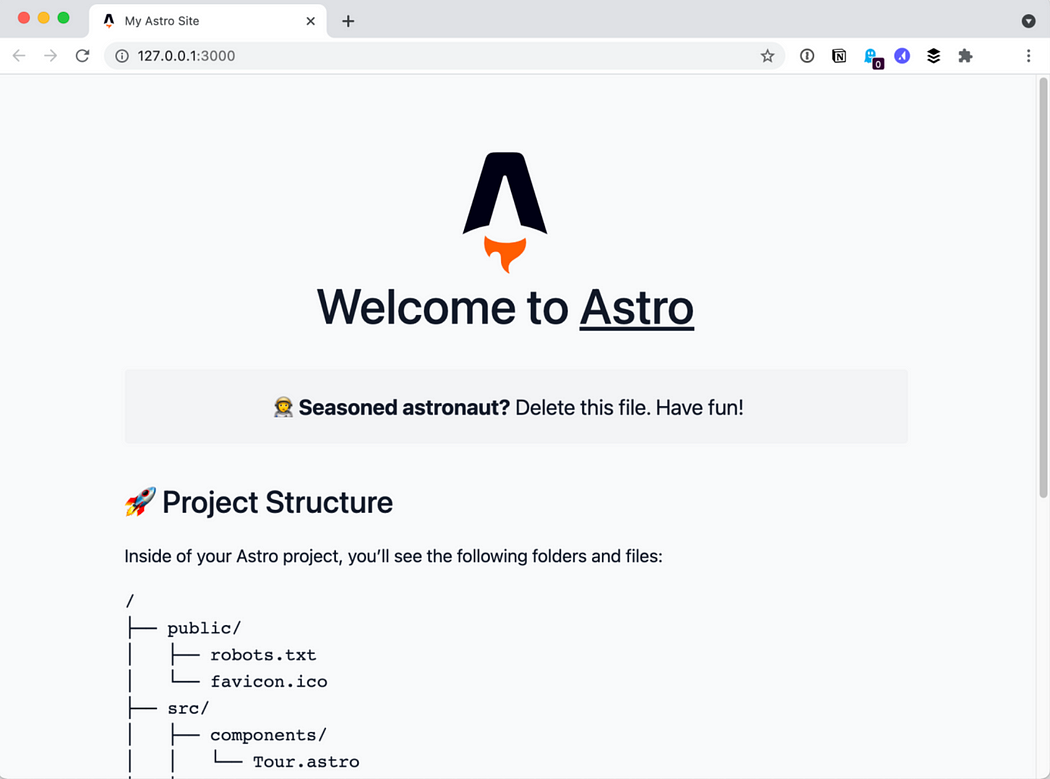Go back with the browser back arrow

tap(19, 56)
